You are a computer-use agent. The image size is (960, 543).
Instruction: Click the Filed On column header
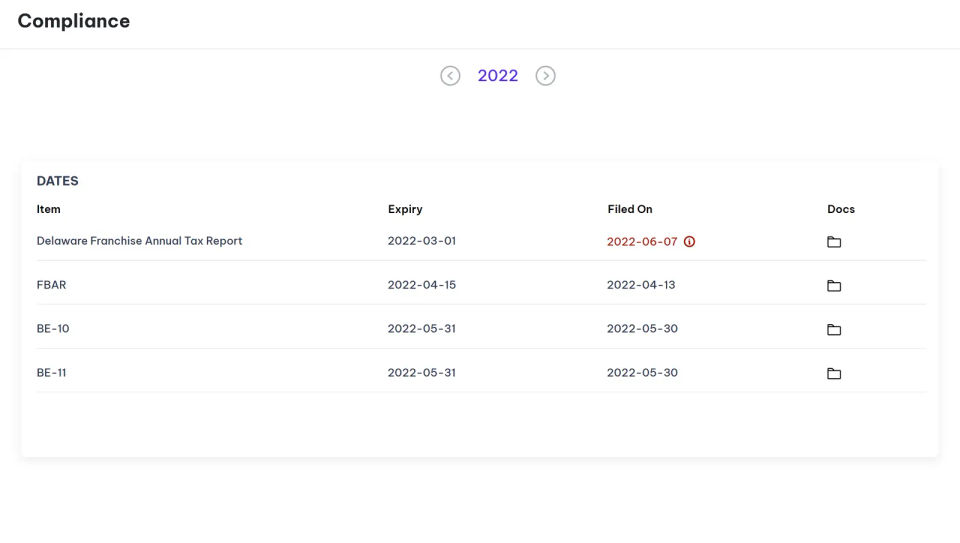630,209
